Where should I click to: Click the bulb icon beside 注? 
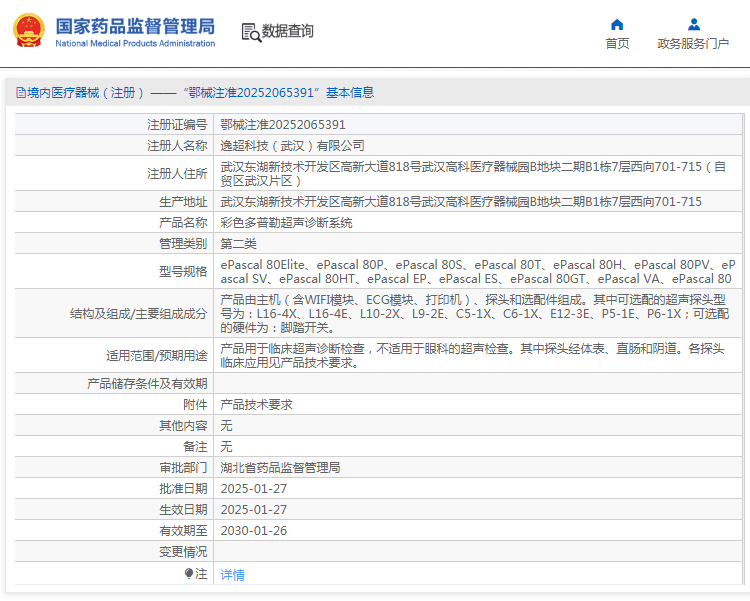click(189, 573)
